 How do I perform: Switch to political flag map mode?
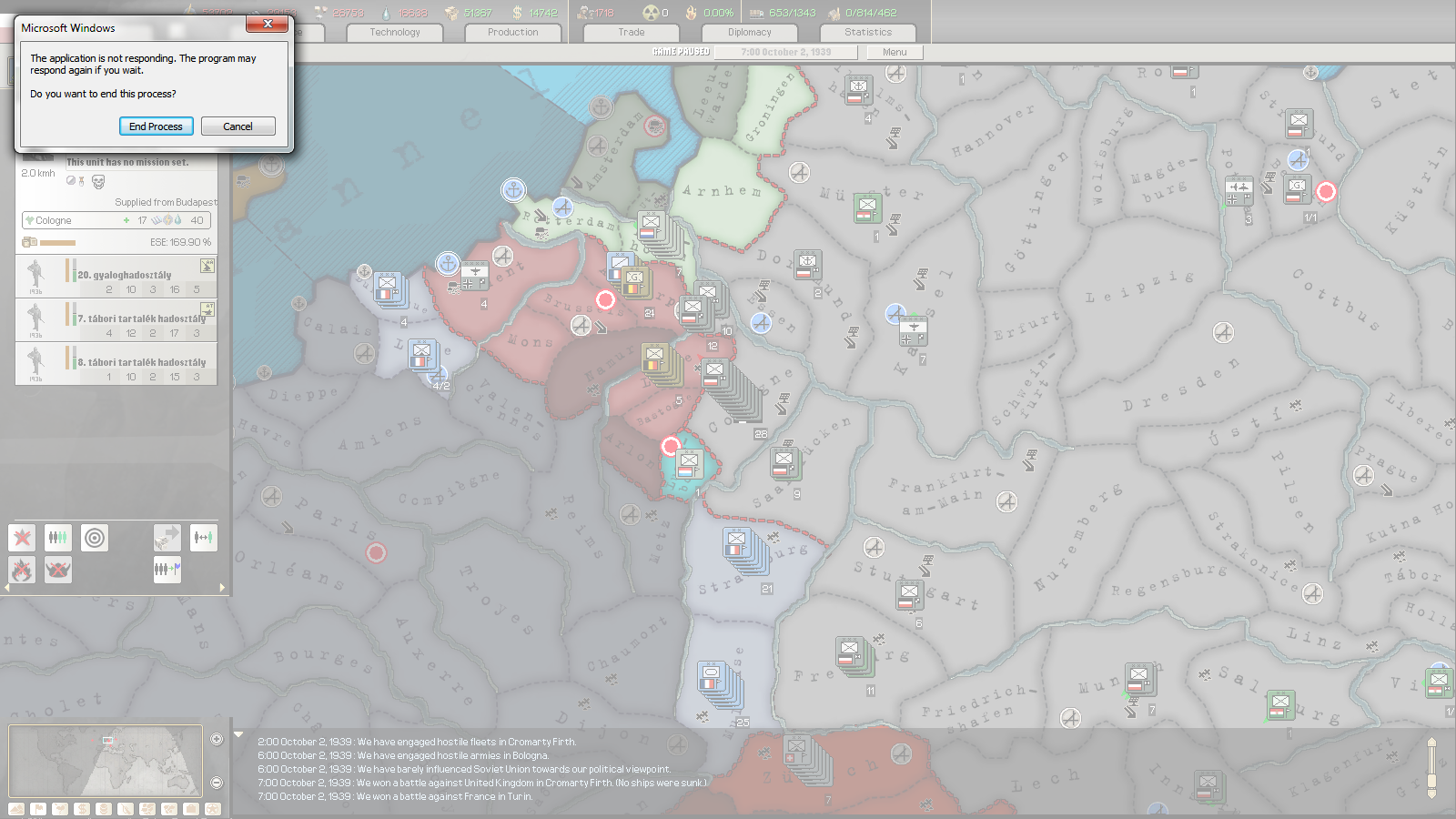tap(38, 808)
